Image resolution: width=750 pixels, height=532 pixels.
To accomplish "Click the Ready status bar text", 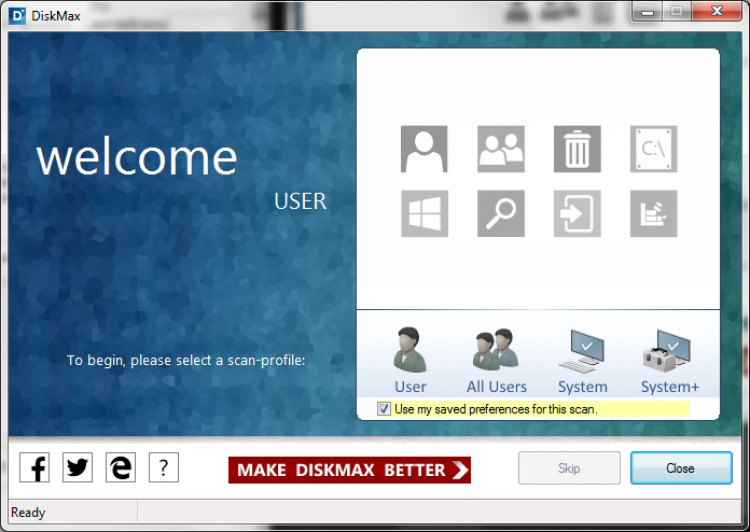I will coord(28,512).
